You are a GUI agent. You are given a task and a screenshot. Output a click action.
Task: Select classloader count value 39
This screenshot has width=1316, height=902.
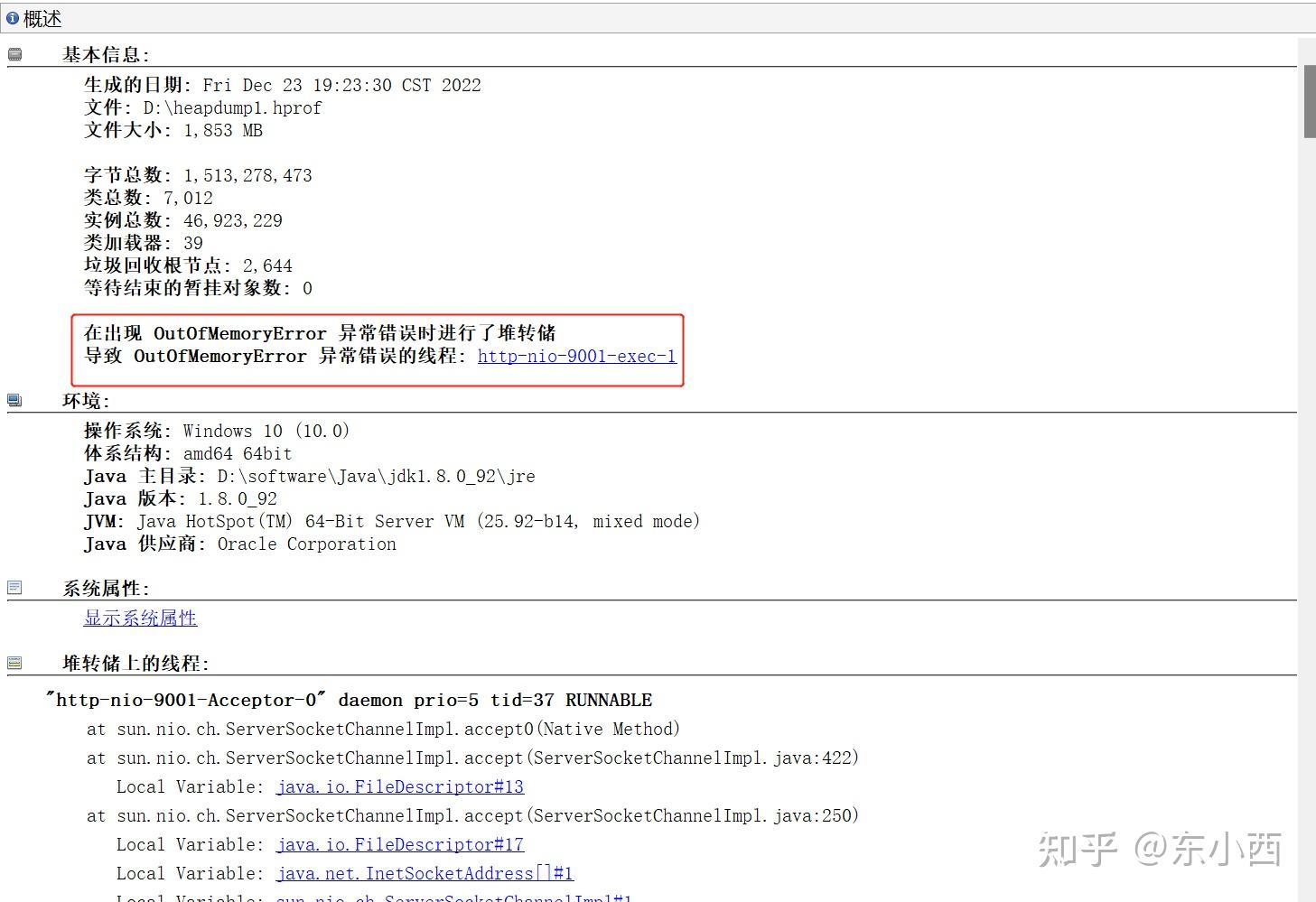(x=193, y=243)
